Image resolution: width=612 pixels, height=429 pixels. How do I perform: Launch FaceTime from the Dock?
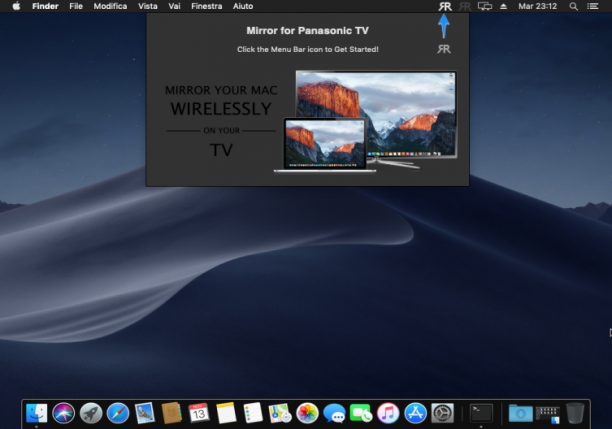pos(361,413)
